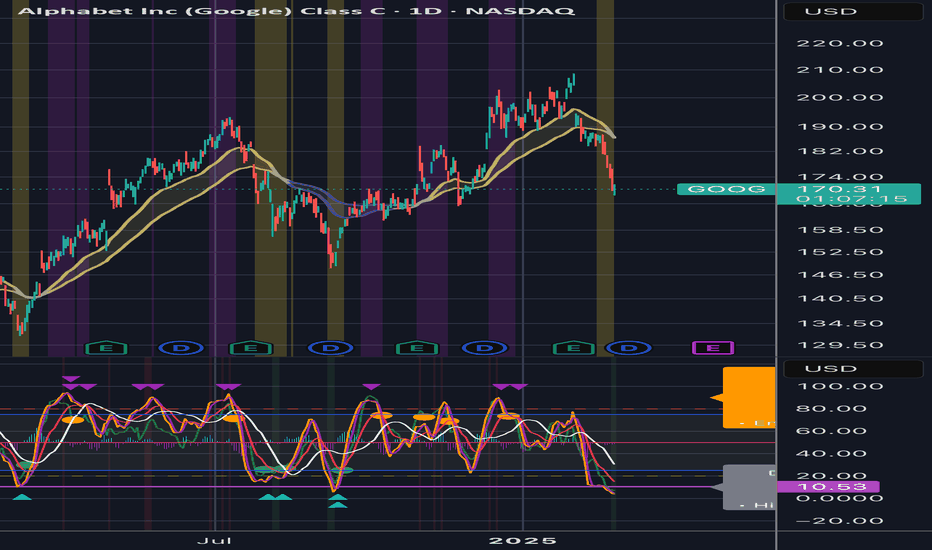Click the gray label box on the indicator pane

[x=749, y=488]
